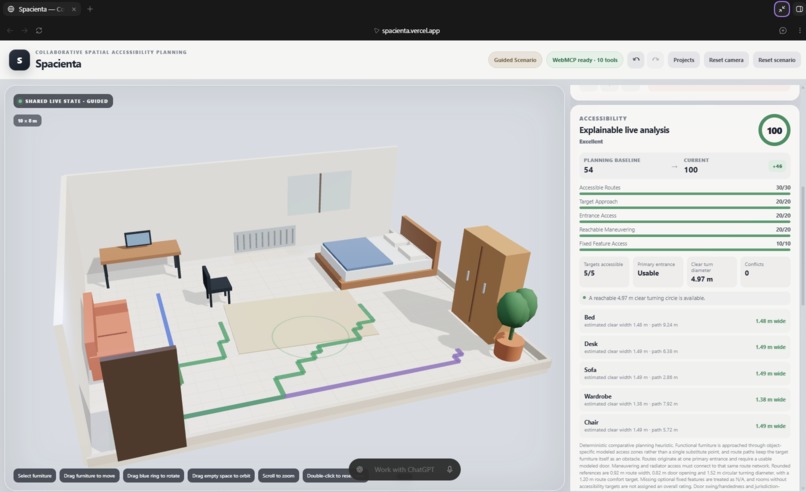The image size is (806, 492).
Task: Go back in browser history
Action: (x=10, y=31)
